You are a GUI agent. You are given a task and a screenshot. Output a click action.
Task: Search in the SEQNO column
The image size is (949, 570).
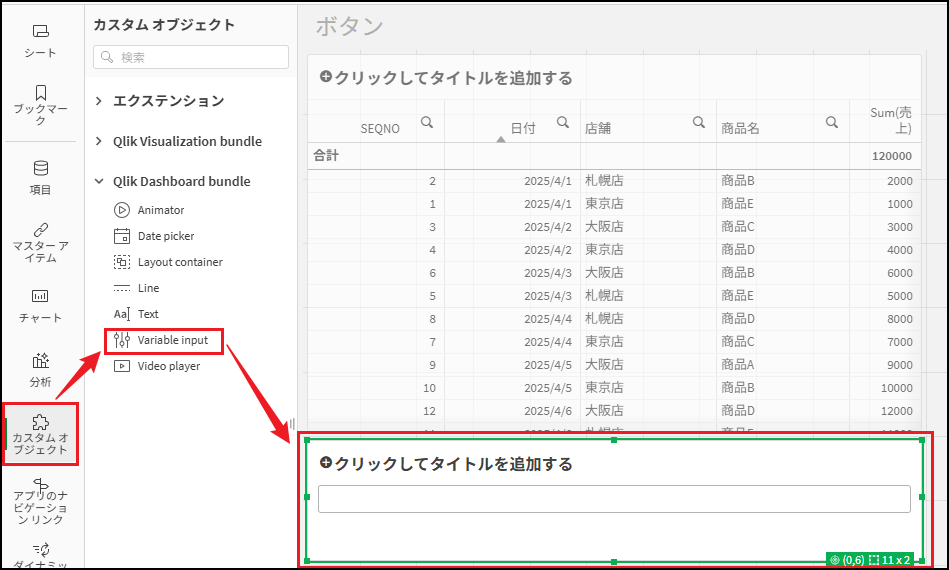[x=427, y=122]
